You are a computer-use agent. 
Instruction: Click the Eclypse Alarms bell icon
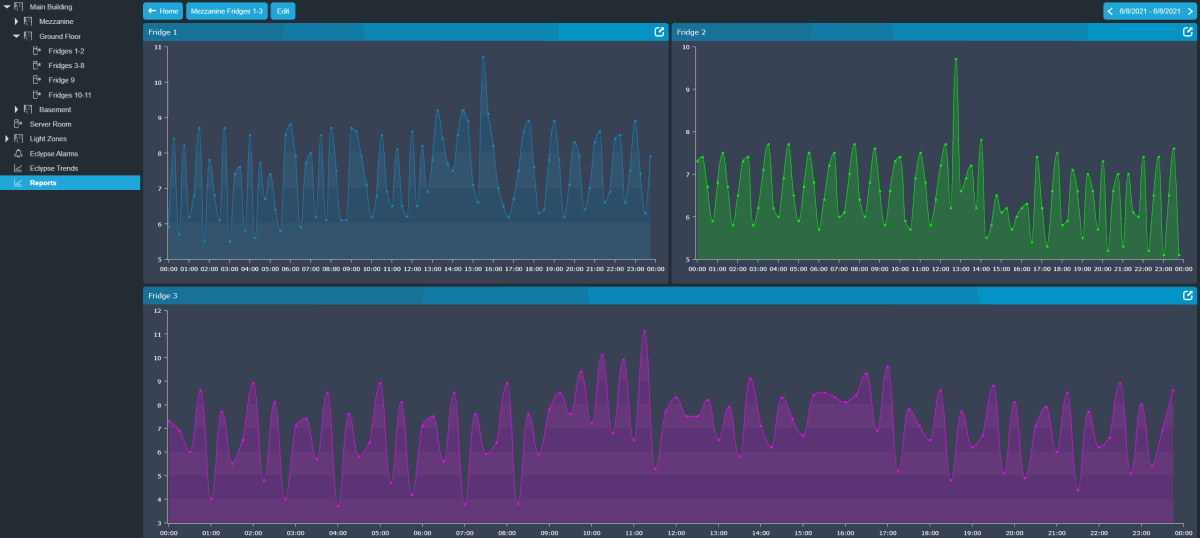18,154
